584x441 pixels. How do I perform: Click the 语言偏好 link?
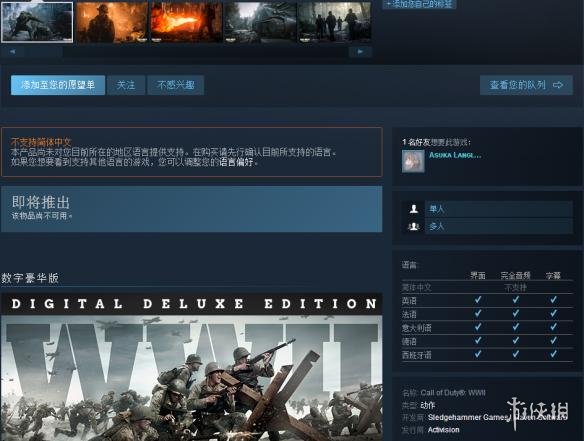click(236, 162)
